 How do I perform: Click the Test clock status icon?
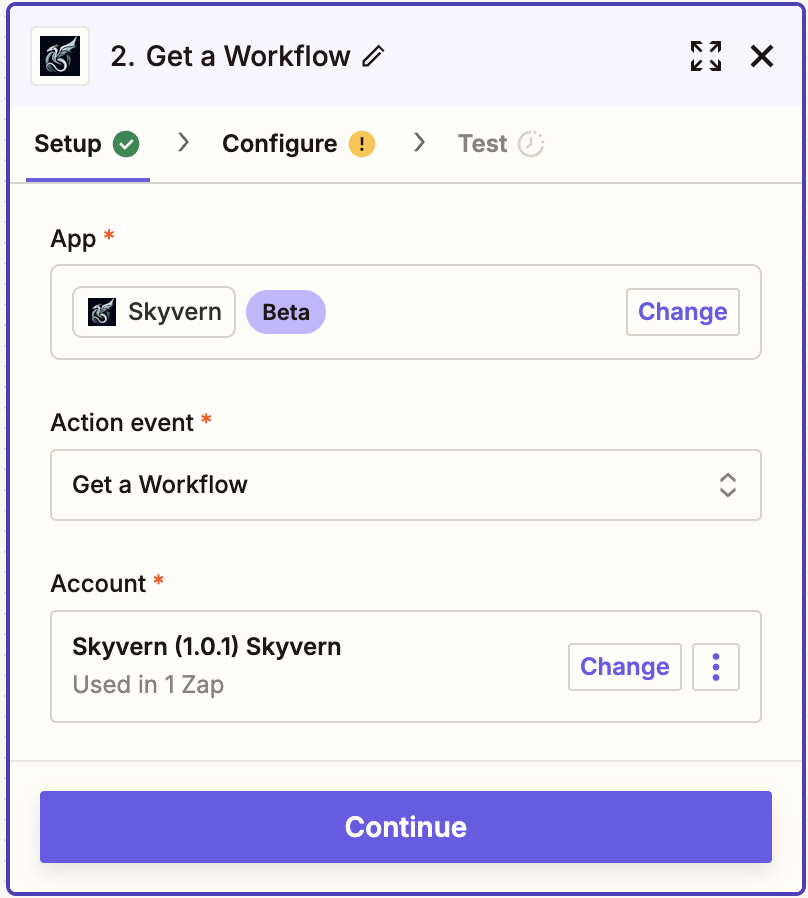pos(531,144)
